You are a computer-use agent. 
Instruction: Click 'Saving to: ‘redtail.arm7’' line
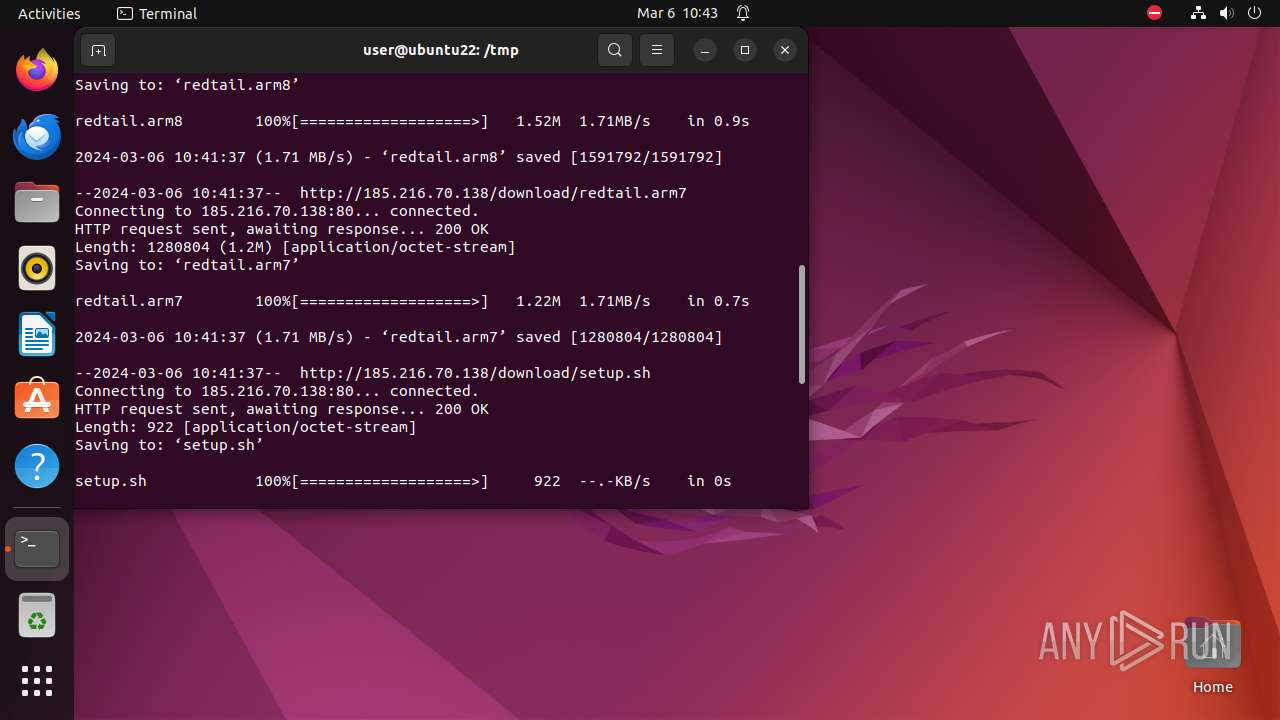click(x=187, y=265)
